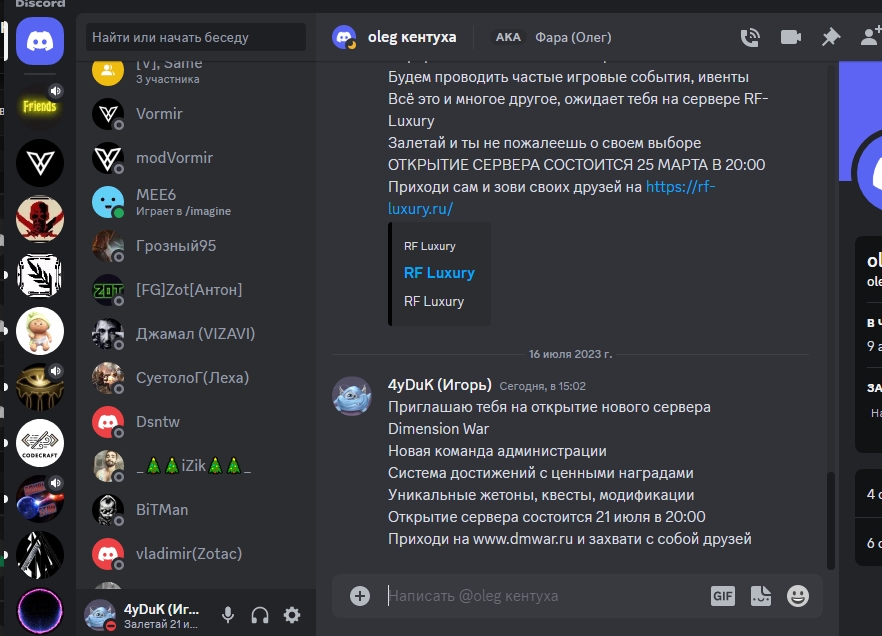Image resolution: width=882 pixels, height=636 pixels.
Task: Open conversation with Vormir
Action: (x=196, y=114)
